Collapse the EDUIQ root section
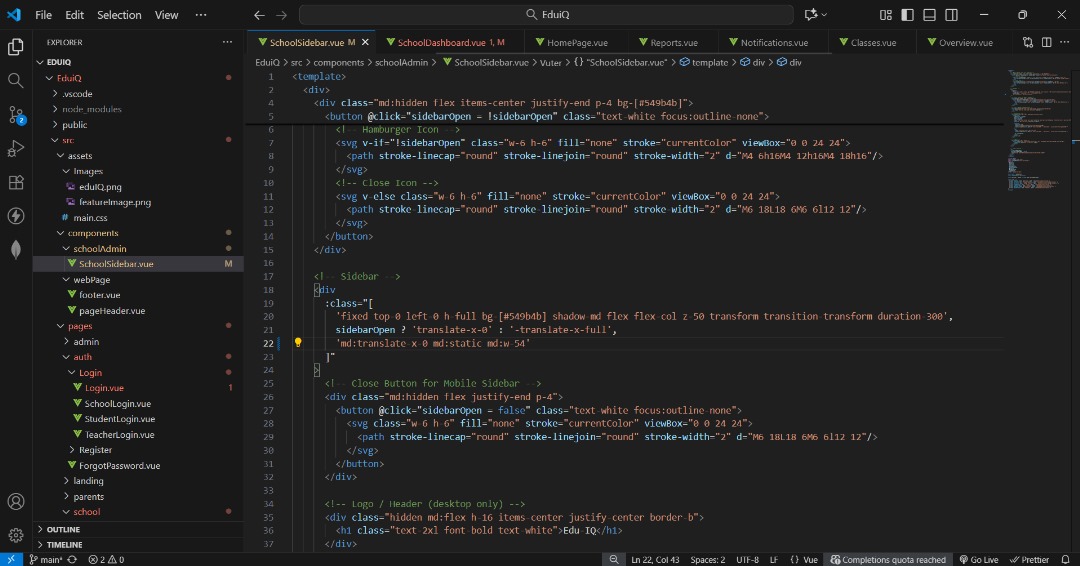This screenshot has height=566, width=1080. (x=40, y=62)
